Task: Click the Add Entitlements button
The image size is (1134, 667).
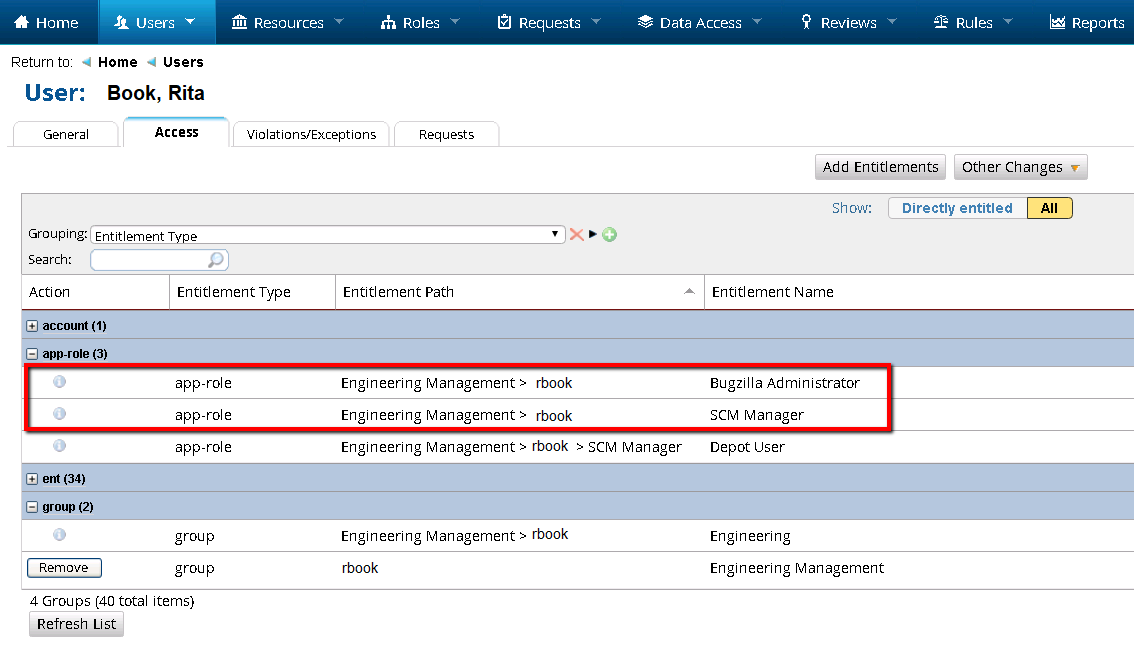Action: pyautogui.click(x=880, y=167)
